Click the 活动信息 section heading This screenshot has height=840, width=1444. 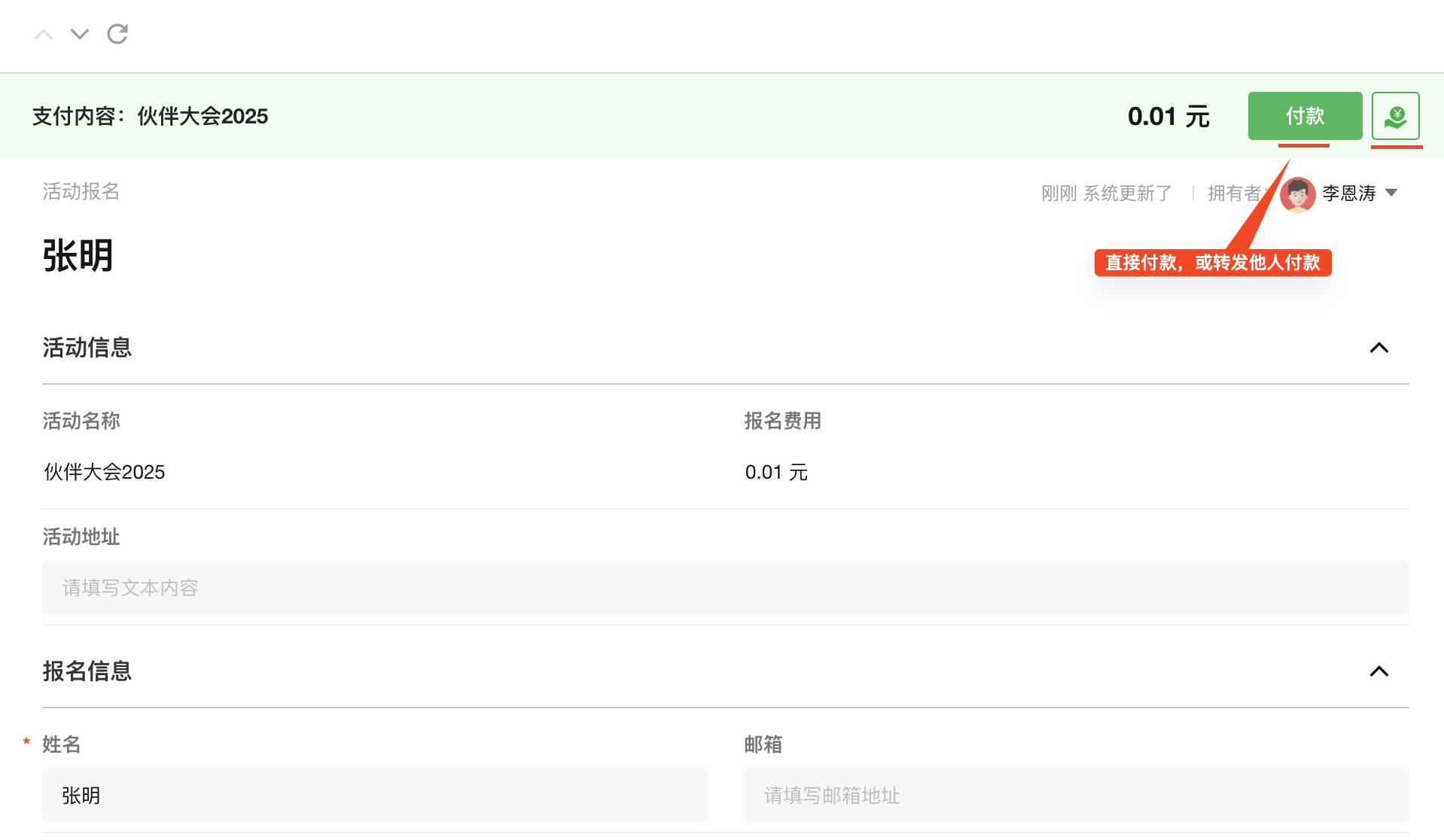point(87,348)
